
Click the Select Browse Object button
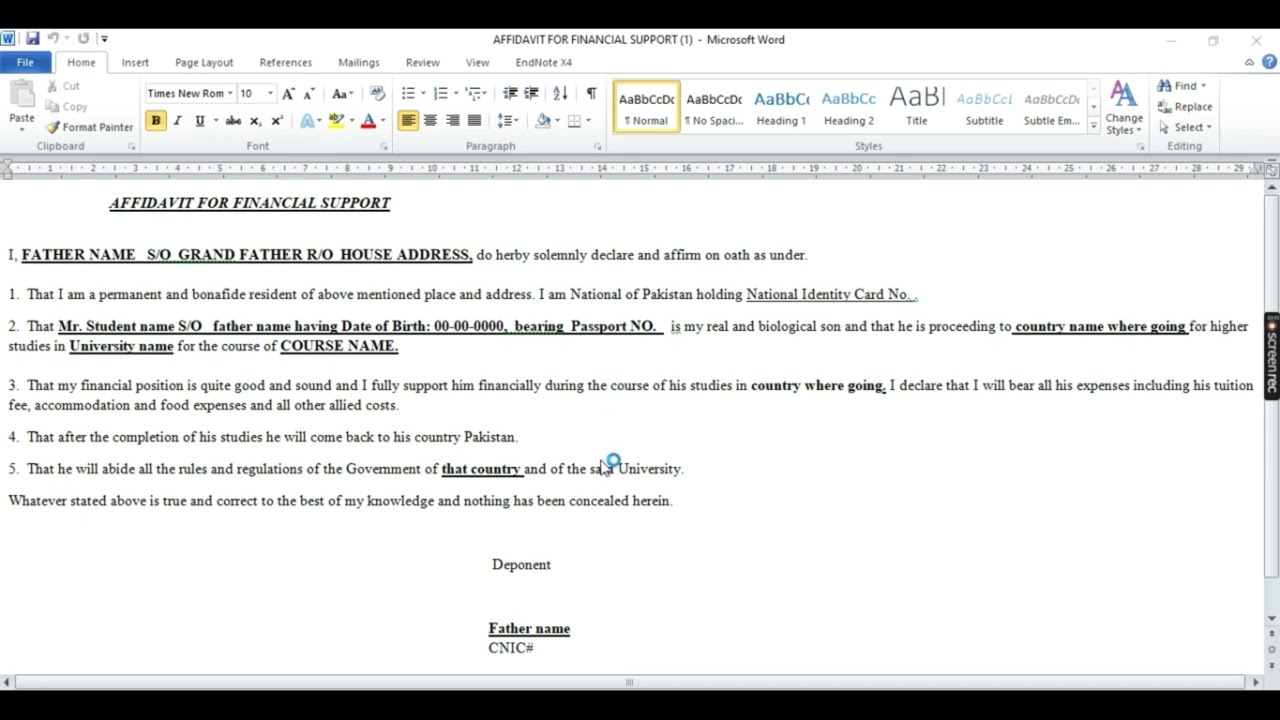pyautogui.click(x=1272, y=649)
